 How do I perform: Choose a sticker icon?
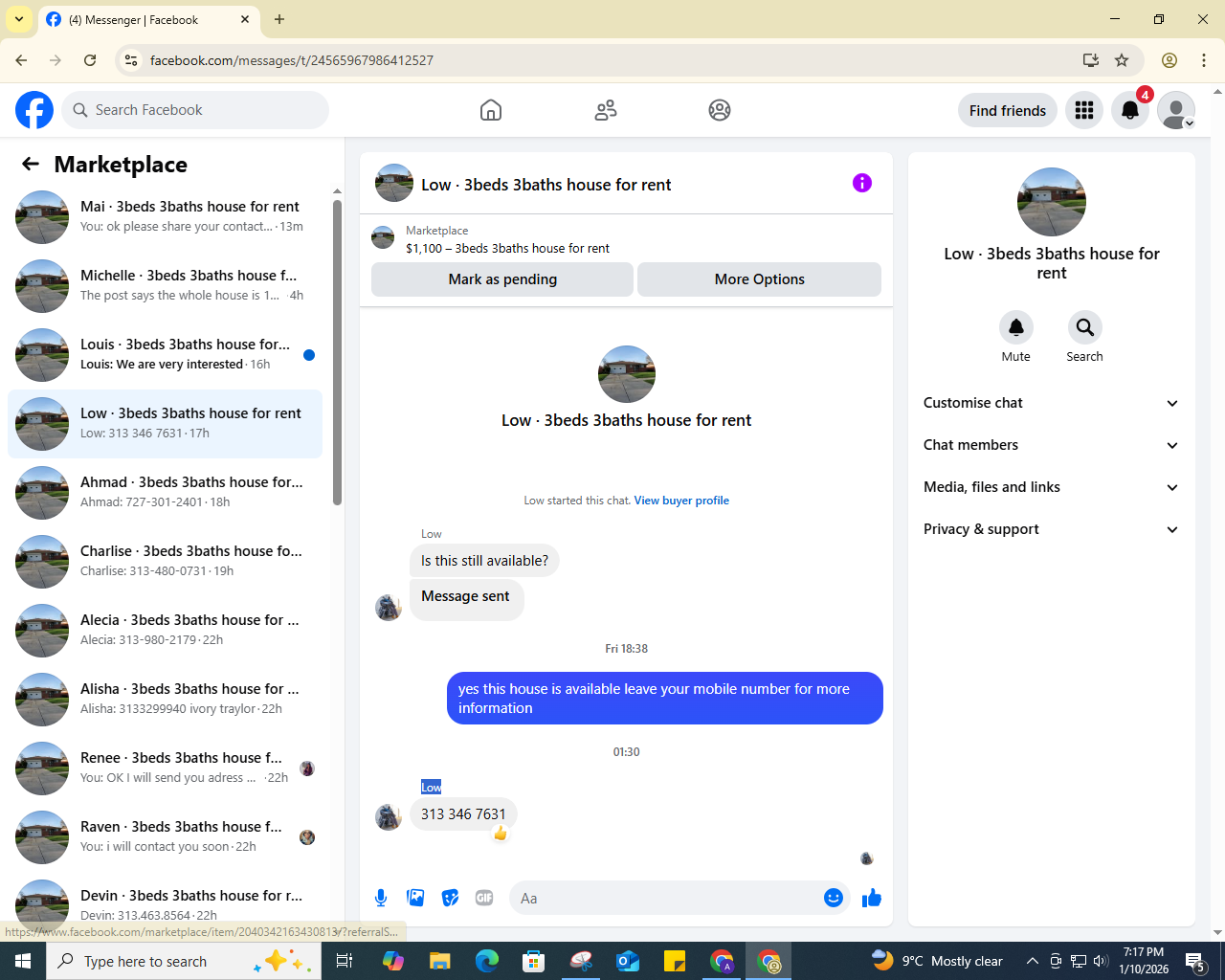[450, 898]
